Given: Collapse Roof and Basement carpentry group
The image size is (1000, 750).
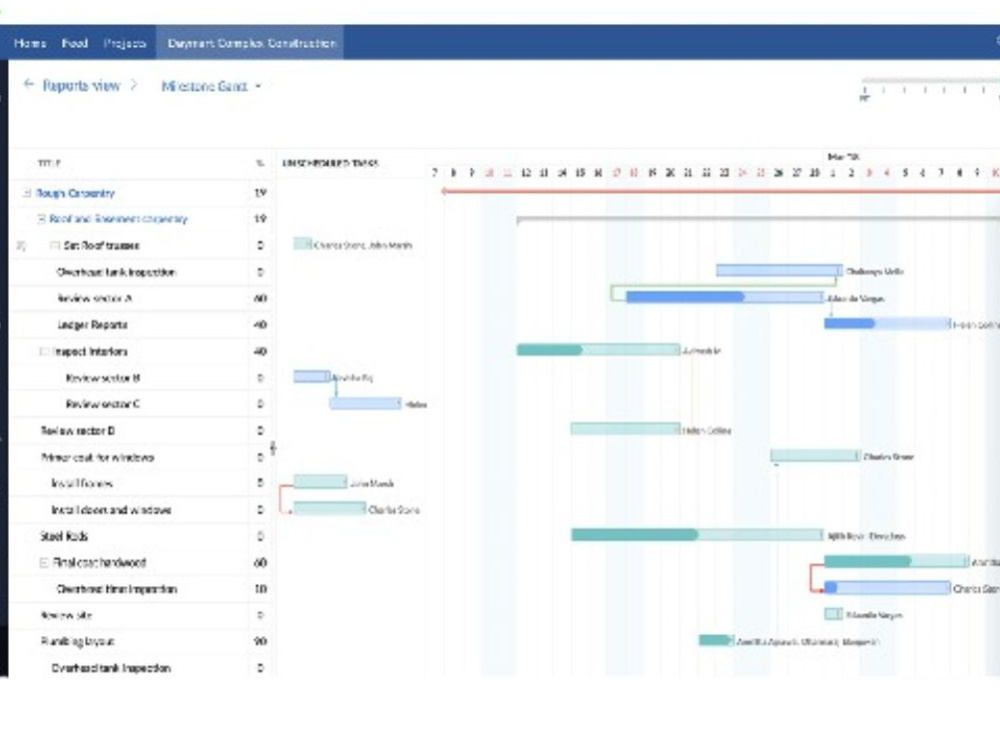Looking at the screenshot, I should [x=41, y=219].
